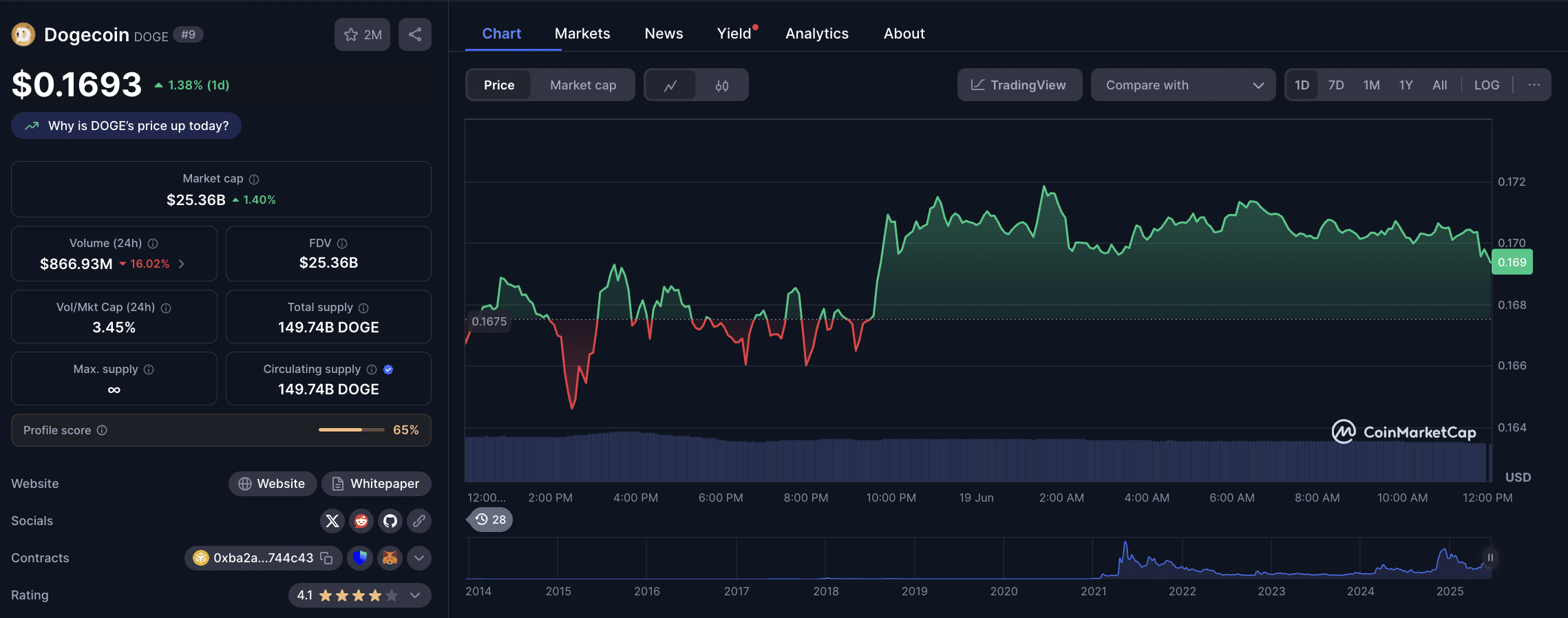Click the $866.93M volume value
This screenshot has height=618, width=1568.
coord(76,264)
